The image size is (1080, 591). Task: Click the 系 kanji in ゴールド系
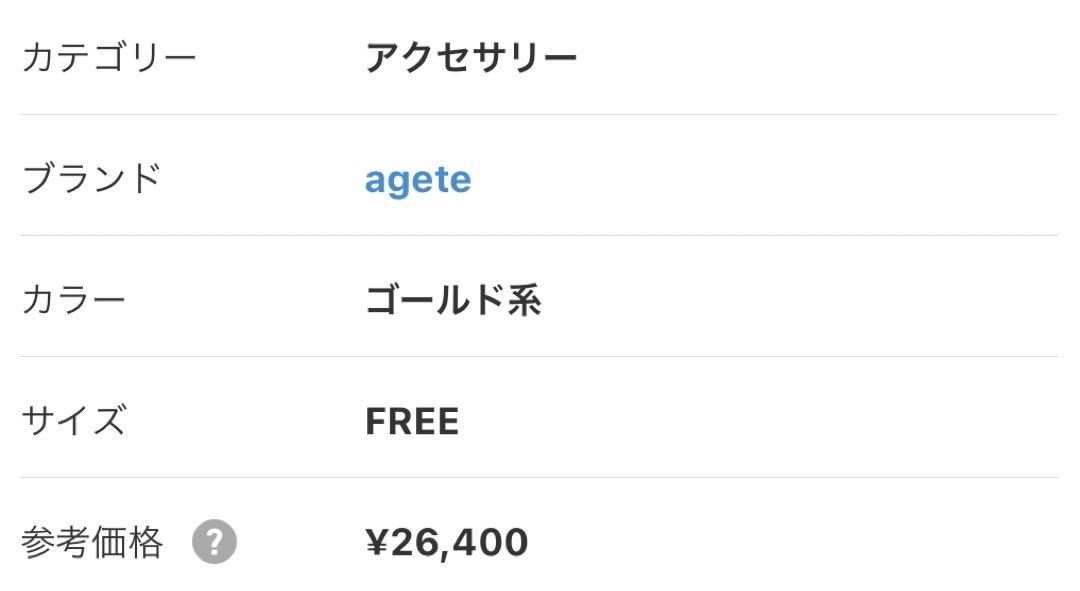525,300
